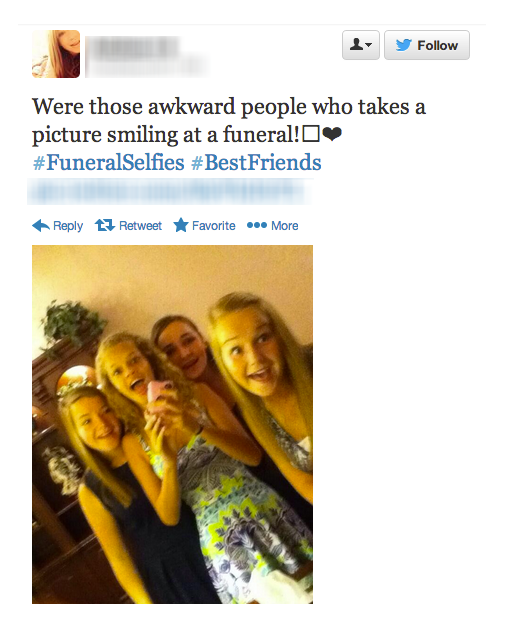Click the tweet text body
This screenshot has height=632, width=522.
229,120
